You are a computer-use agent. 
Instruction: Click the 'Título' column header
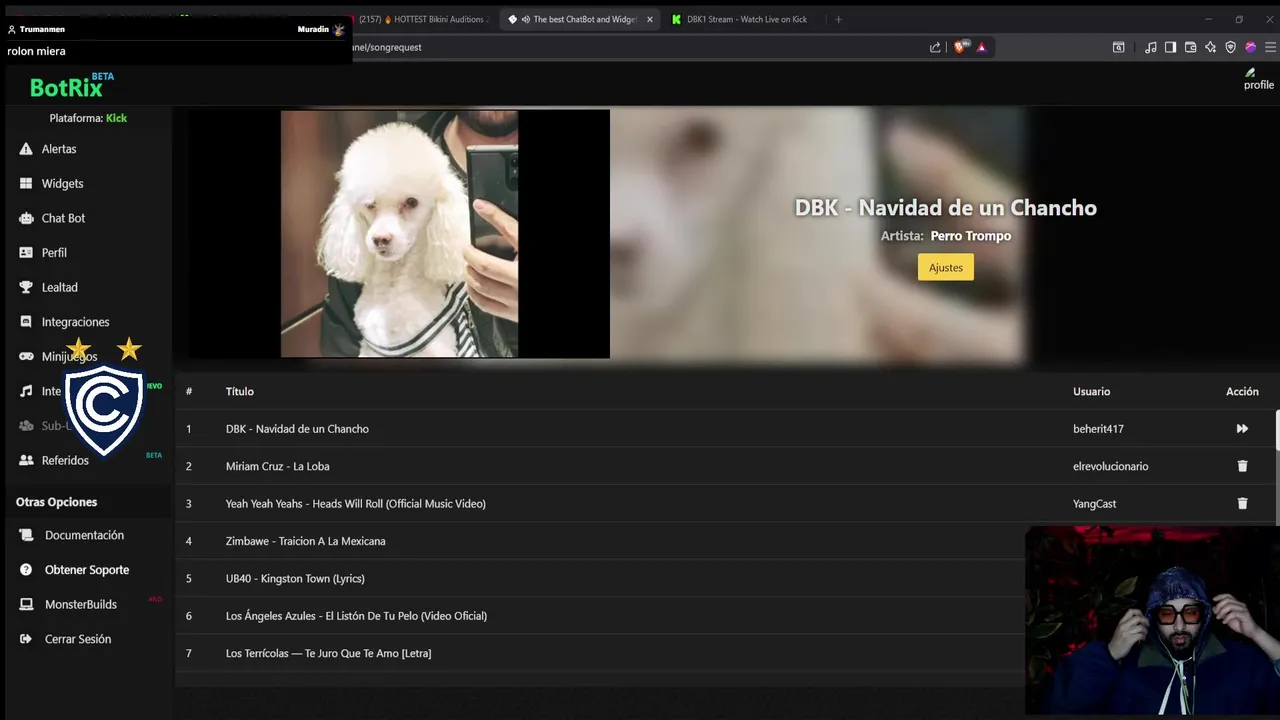pyautogui.click(x=240, y=391)
